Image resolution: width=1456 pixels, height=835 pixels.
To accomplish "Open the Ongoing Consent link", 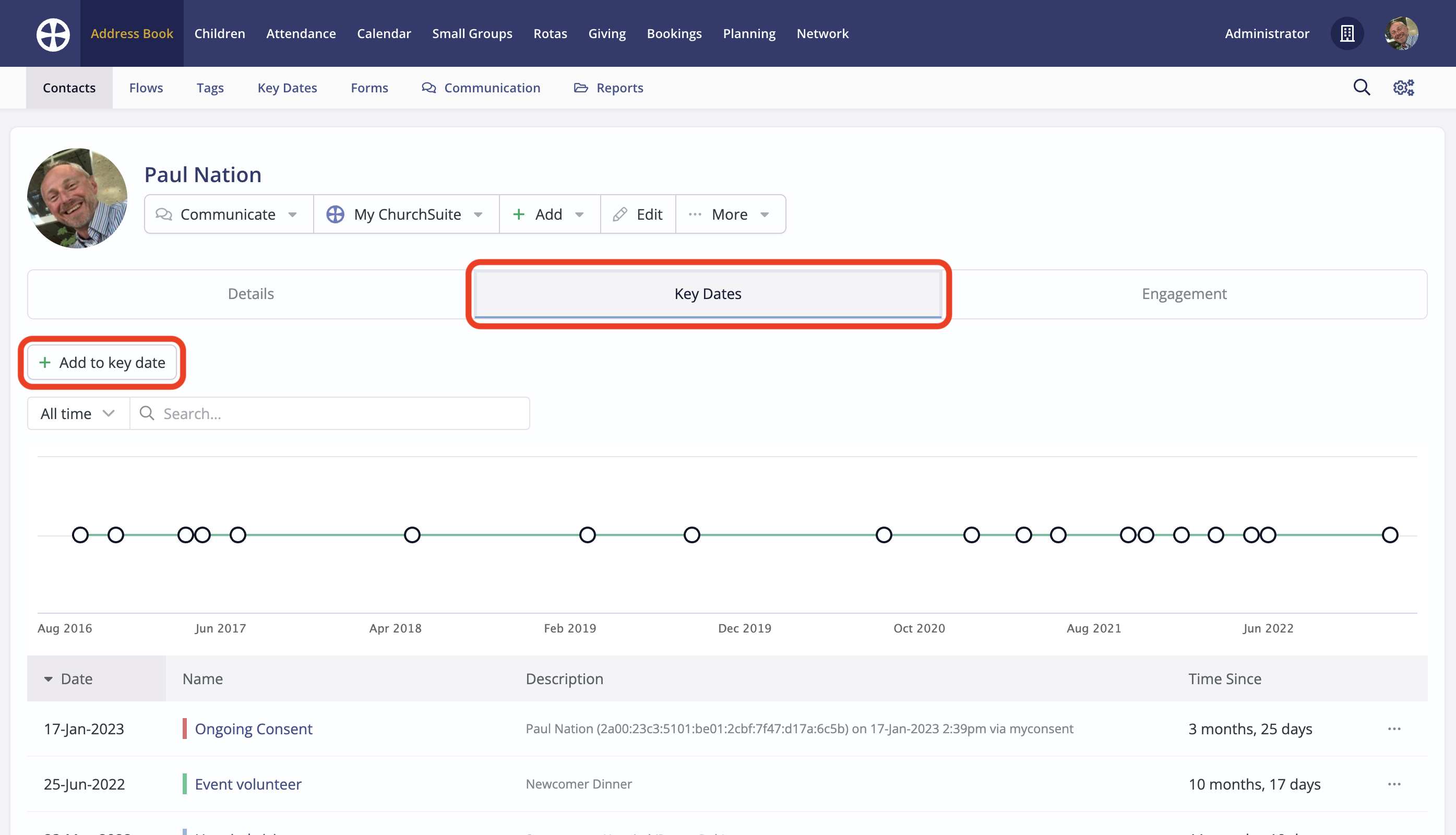I will tap(254, 729).
